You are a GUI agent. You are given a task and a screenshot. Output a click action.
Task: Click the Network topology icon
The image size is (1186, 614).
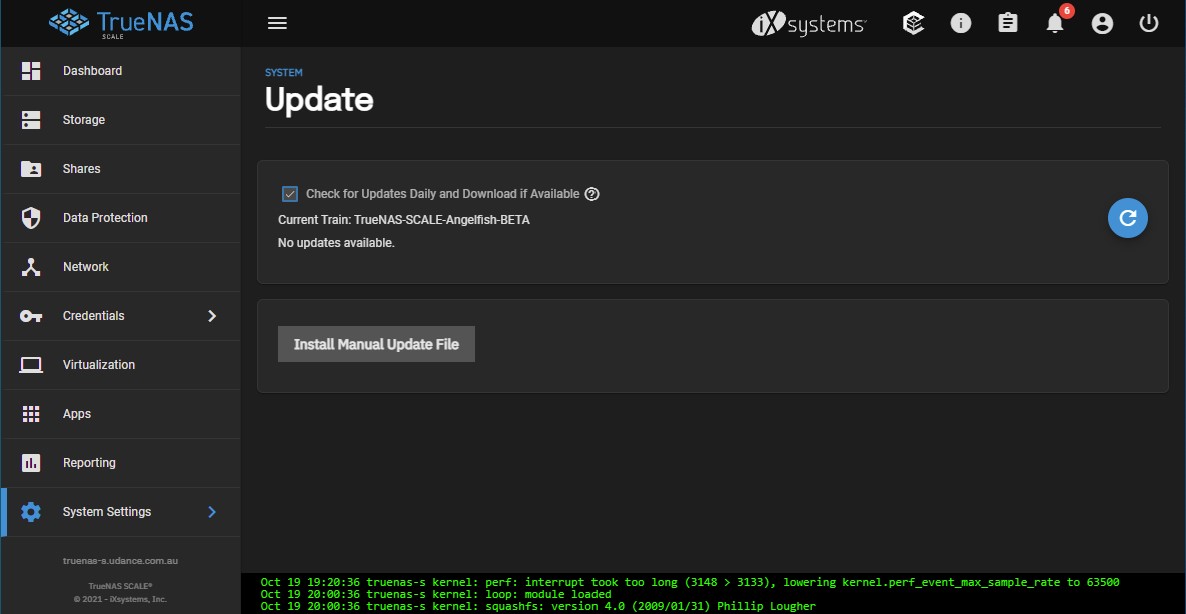tap(31, 267)
